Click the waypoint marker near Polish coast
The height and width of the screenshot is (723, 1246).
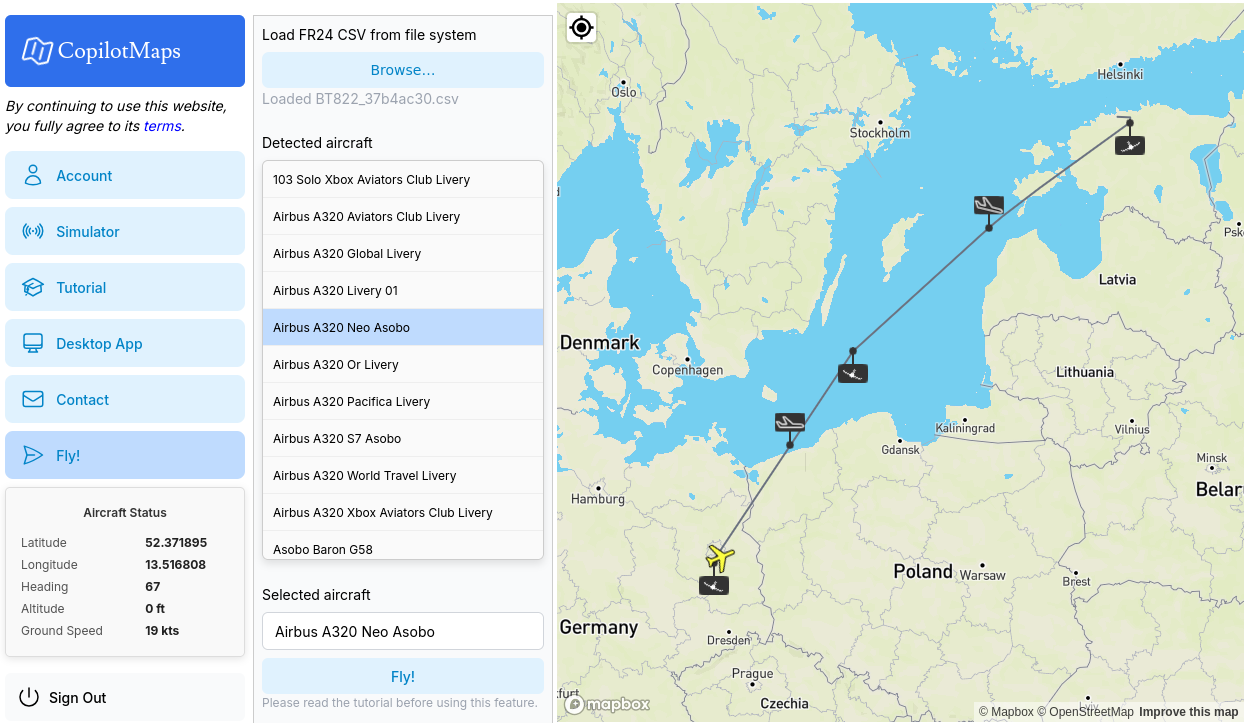tap(790, 422)
